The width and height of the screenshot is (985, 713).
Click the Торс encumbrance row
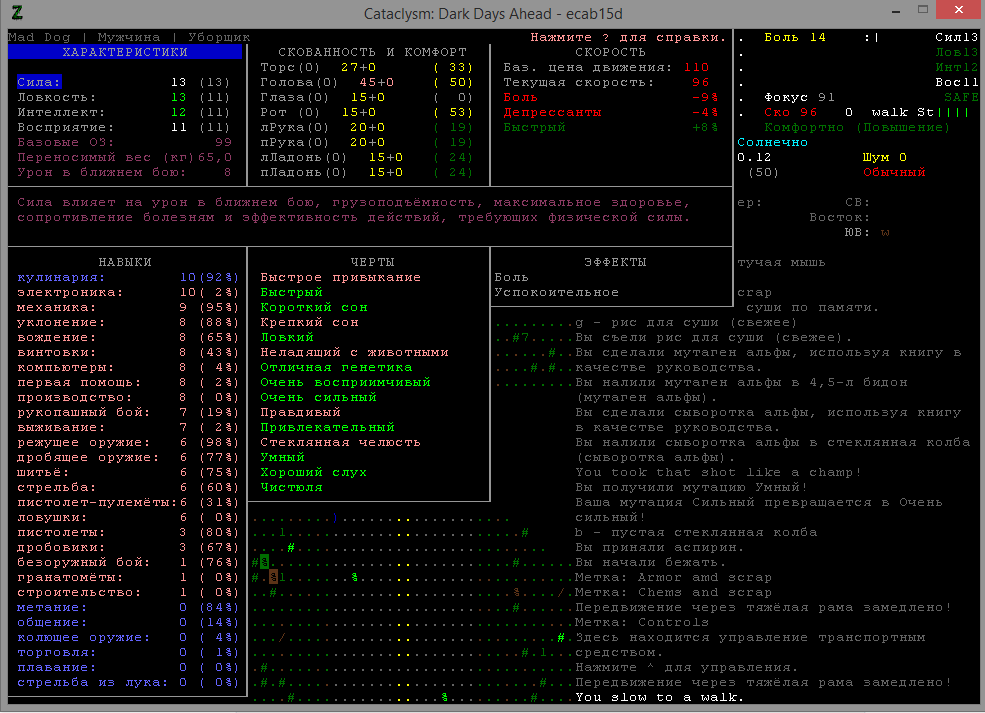(367, 67)
